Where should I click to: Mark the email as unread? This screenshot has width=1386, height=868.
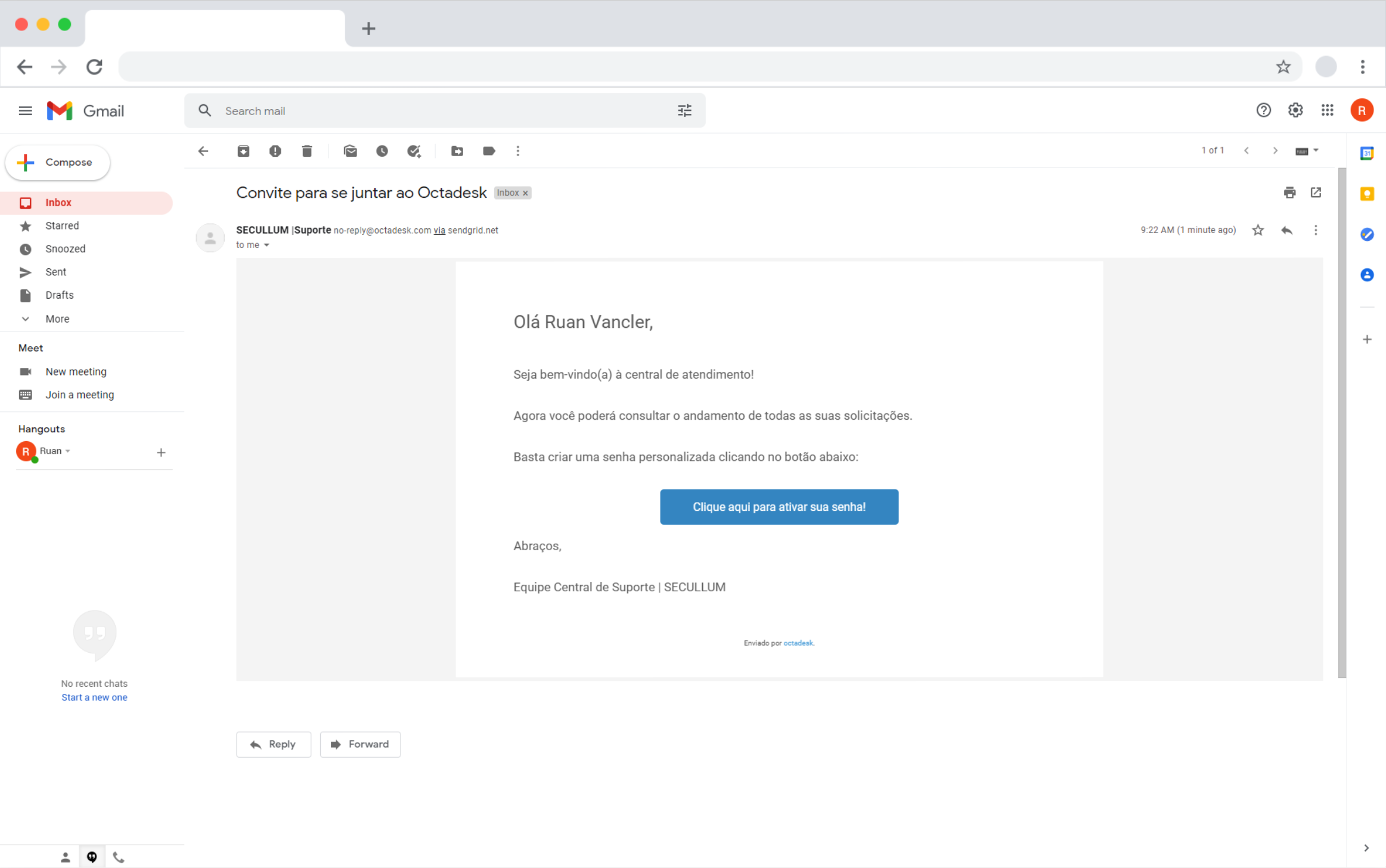click(351, 151)
